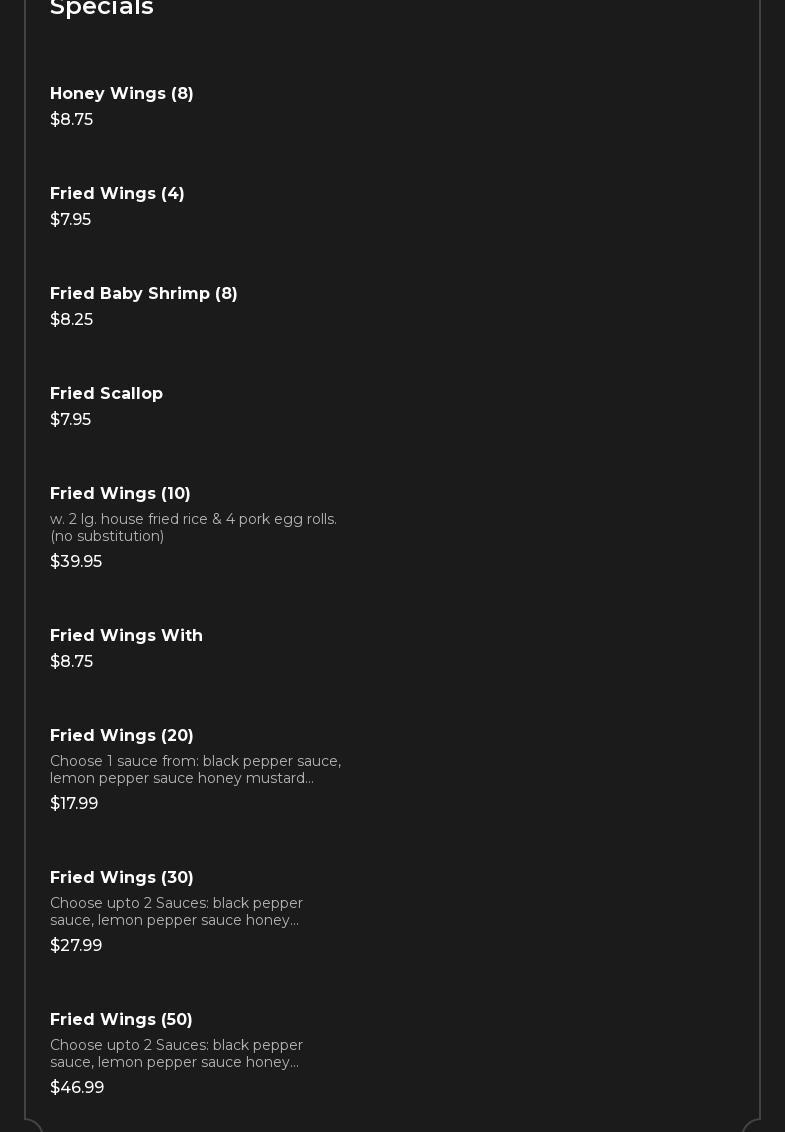Image resolution: width=785 pixels, height=1132 pixels.
Task: Open the Fried Scallop item
Action: coord(106,394)
